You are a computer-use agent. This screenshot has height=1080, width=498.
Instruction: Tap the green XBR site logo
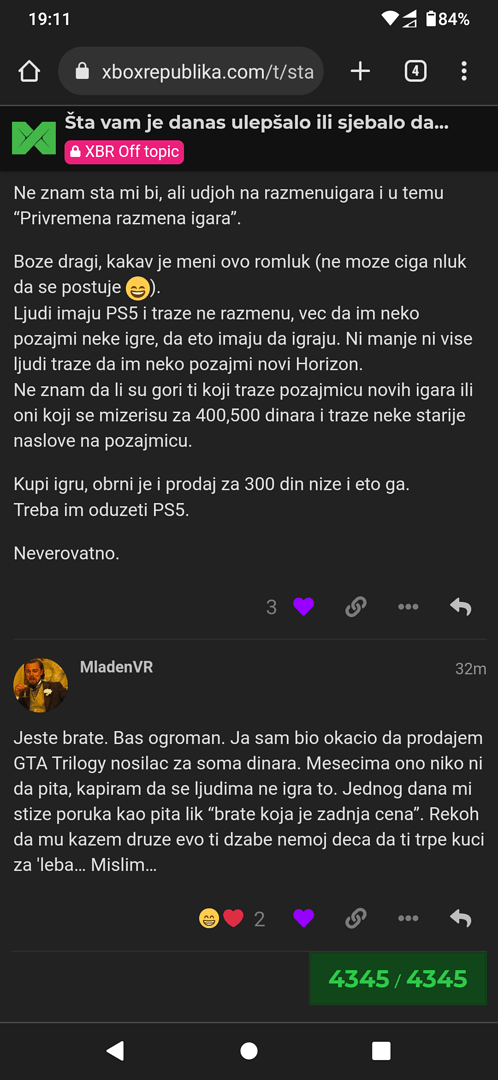[33, 137]
